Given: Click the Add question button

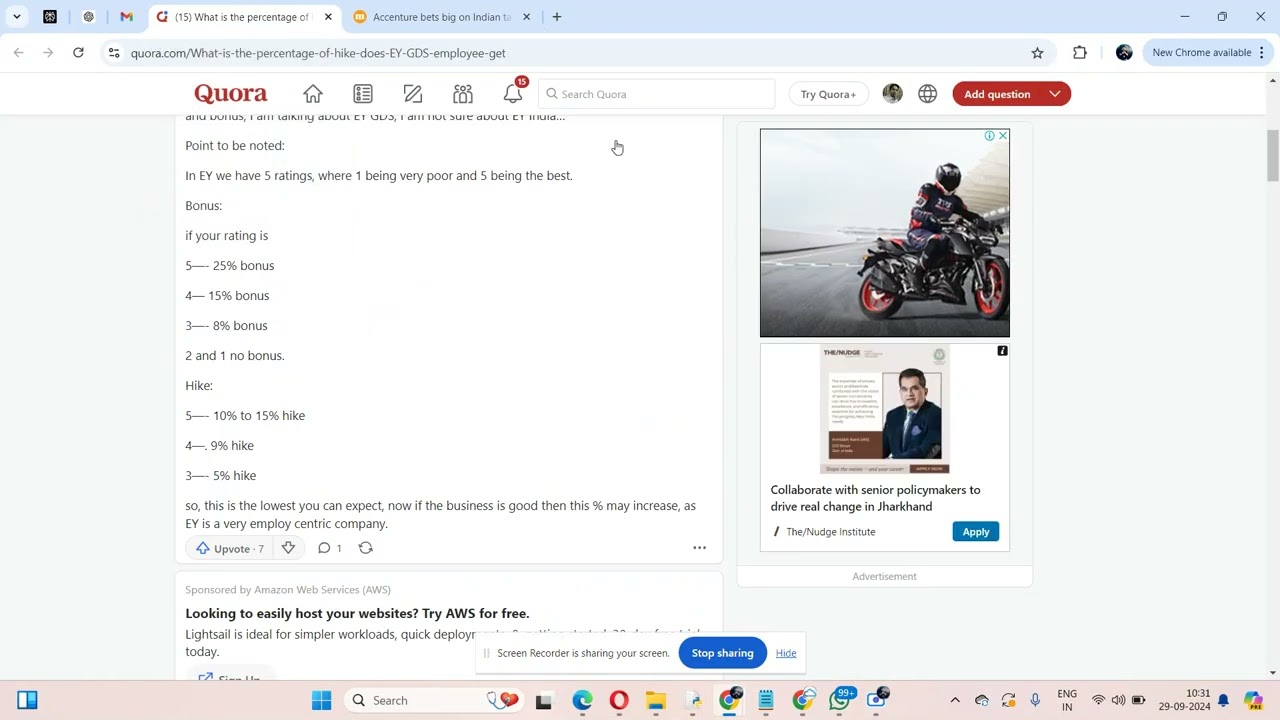Looking at the screenshot, I should 997,94.
